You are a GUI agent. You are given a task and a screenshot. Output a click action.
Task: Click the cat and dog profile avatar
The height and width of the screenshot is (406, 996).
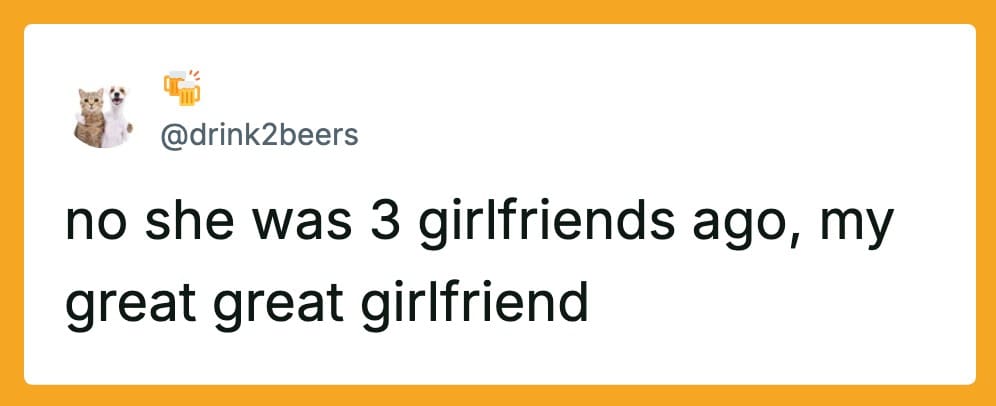click(x=105, y=116)
